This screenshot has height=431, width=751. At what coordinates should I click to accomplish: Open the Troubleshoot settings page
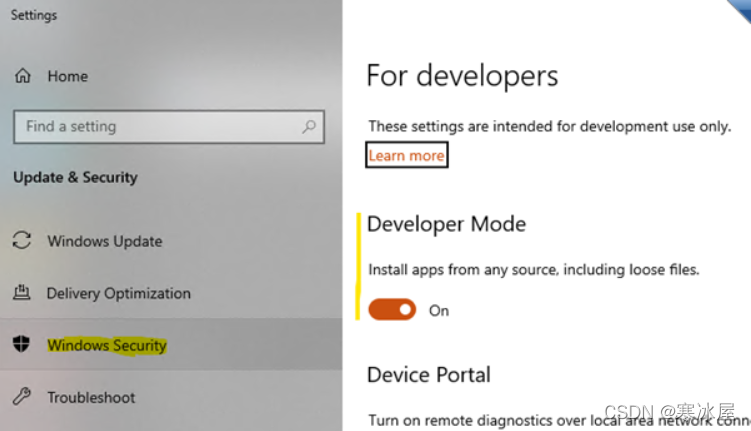pos(91,397)
